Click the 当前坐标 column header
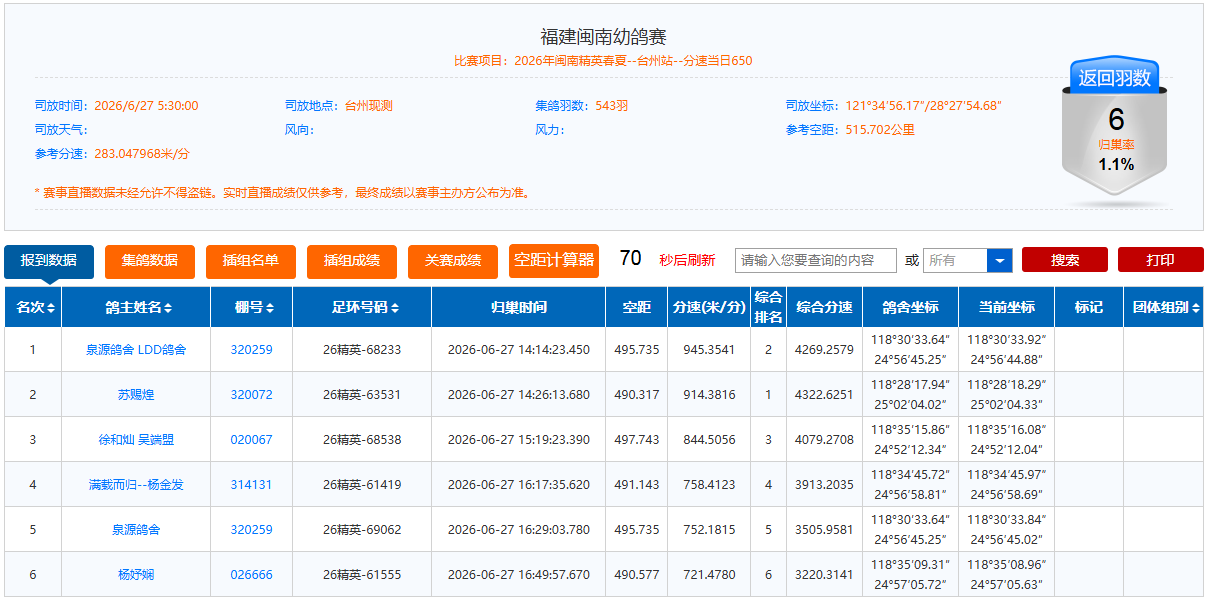This screenshot has width=1209, height=601. [1007, 308]
